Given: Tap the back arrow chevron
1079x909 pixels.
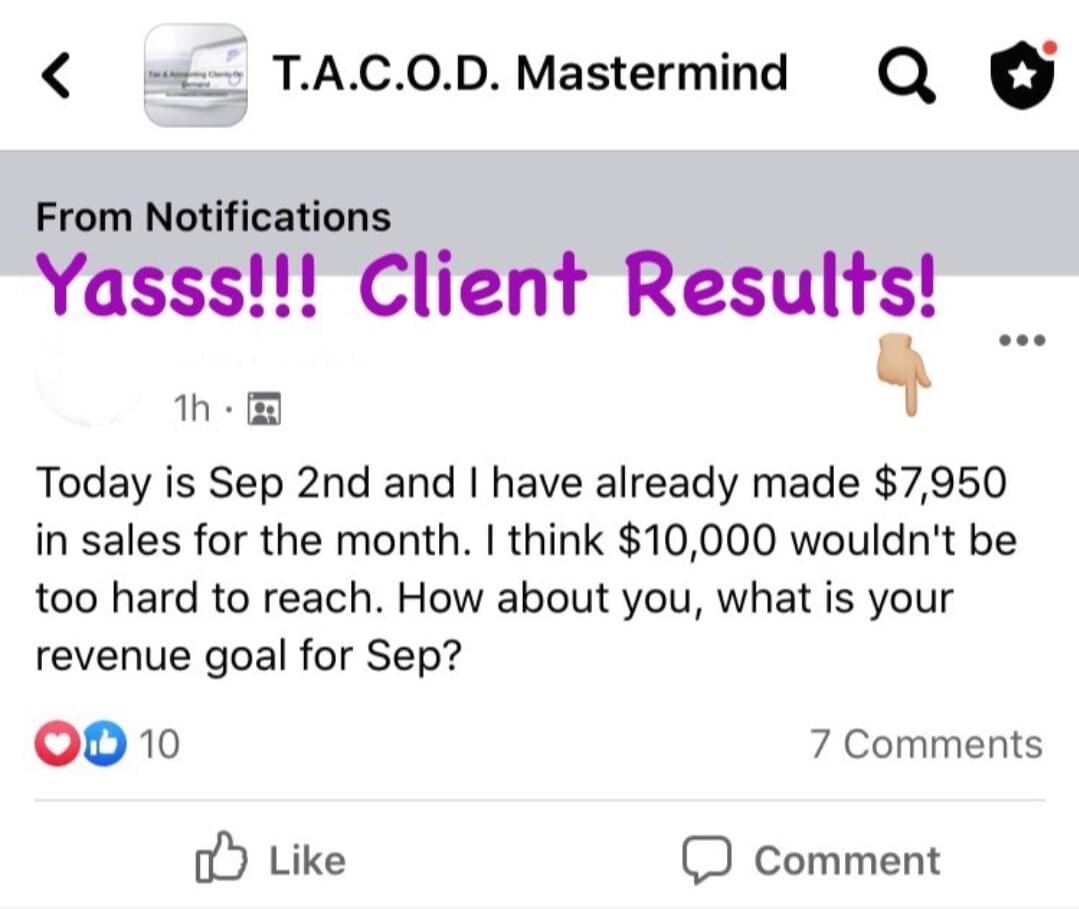Looking at the screenshot, I should point(56,75).
